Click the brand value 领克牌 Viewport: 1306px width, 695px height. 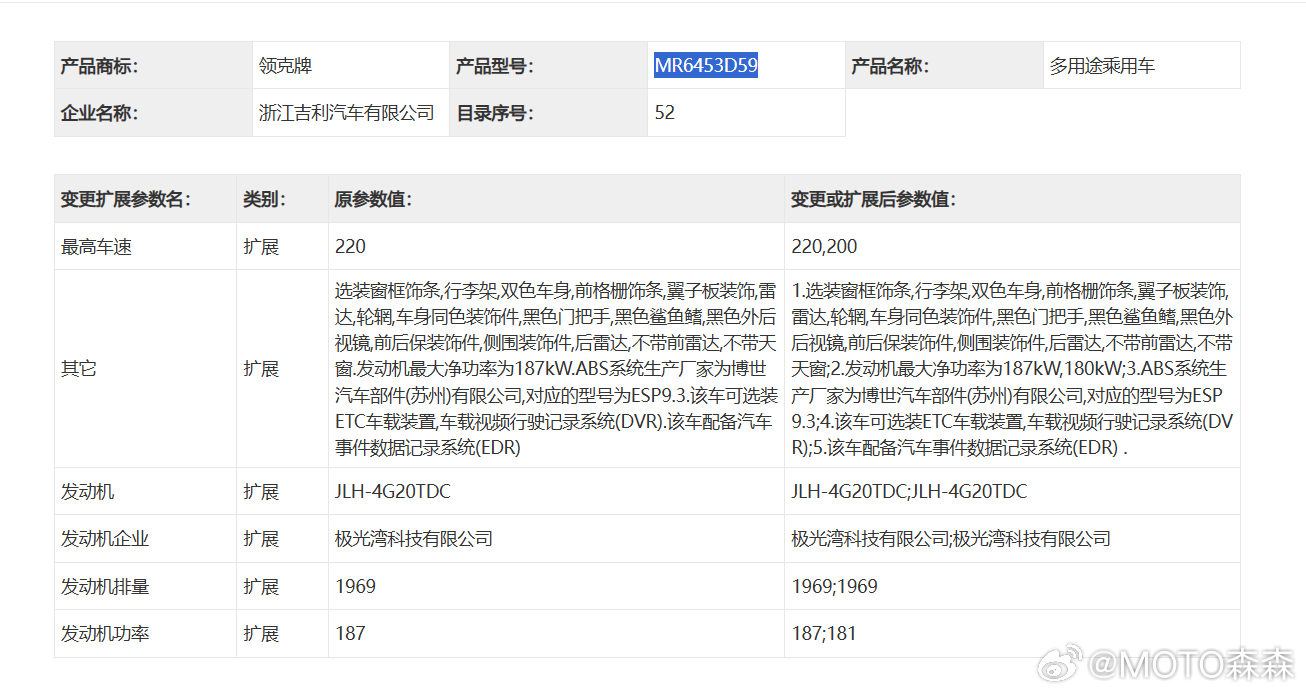(x=285, y=66)
